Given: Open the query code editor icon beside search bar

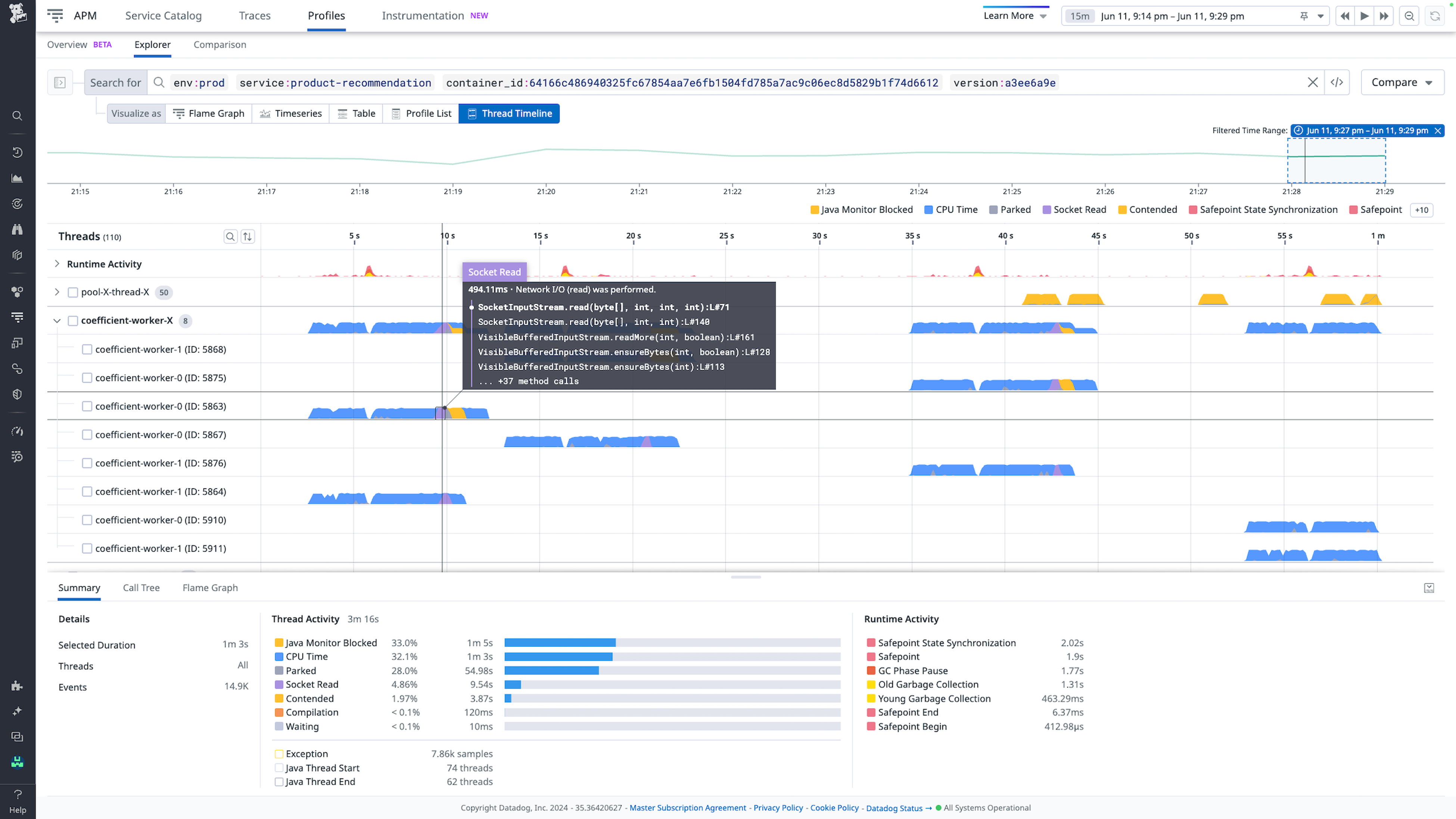Looking at the screenshot, I should coord(1337,83).
